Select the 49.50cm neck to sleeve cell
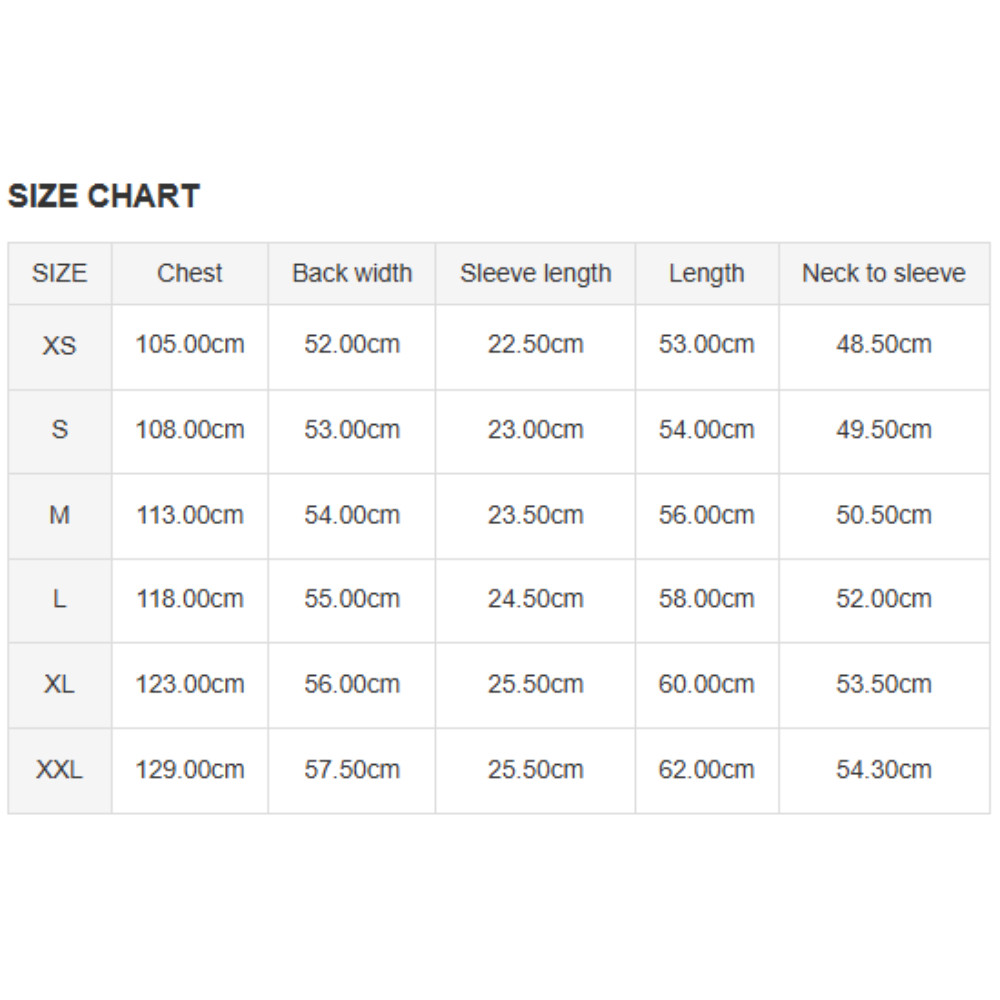This screenshot has height=1000, width=1000. [x=884, y=430]
